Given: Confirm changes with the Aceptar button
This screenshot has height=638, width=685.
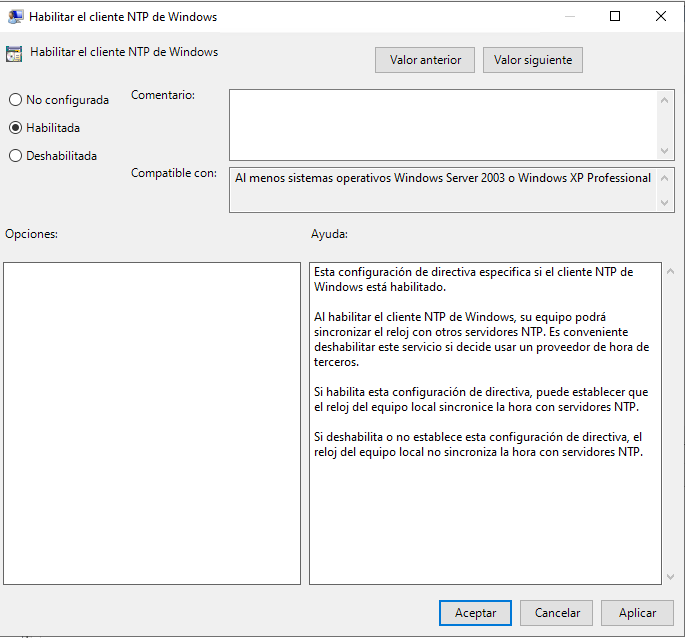Looking at the screenshot, I should pyautogui.click(x=475, y=613).
